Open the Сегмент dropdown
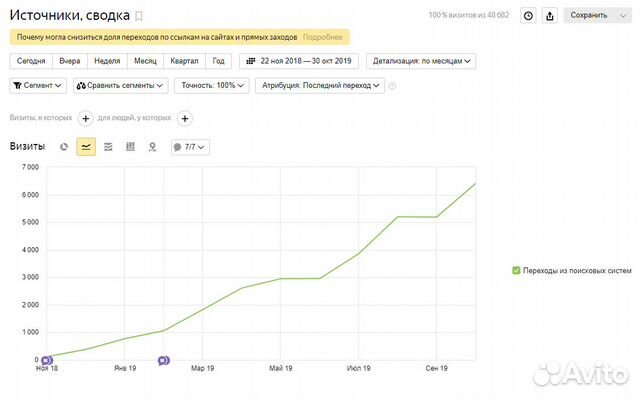Viewport: 640px width, 399px height. tap(38, 86)
